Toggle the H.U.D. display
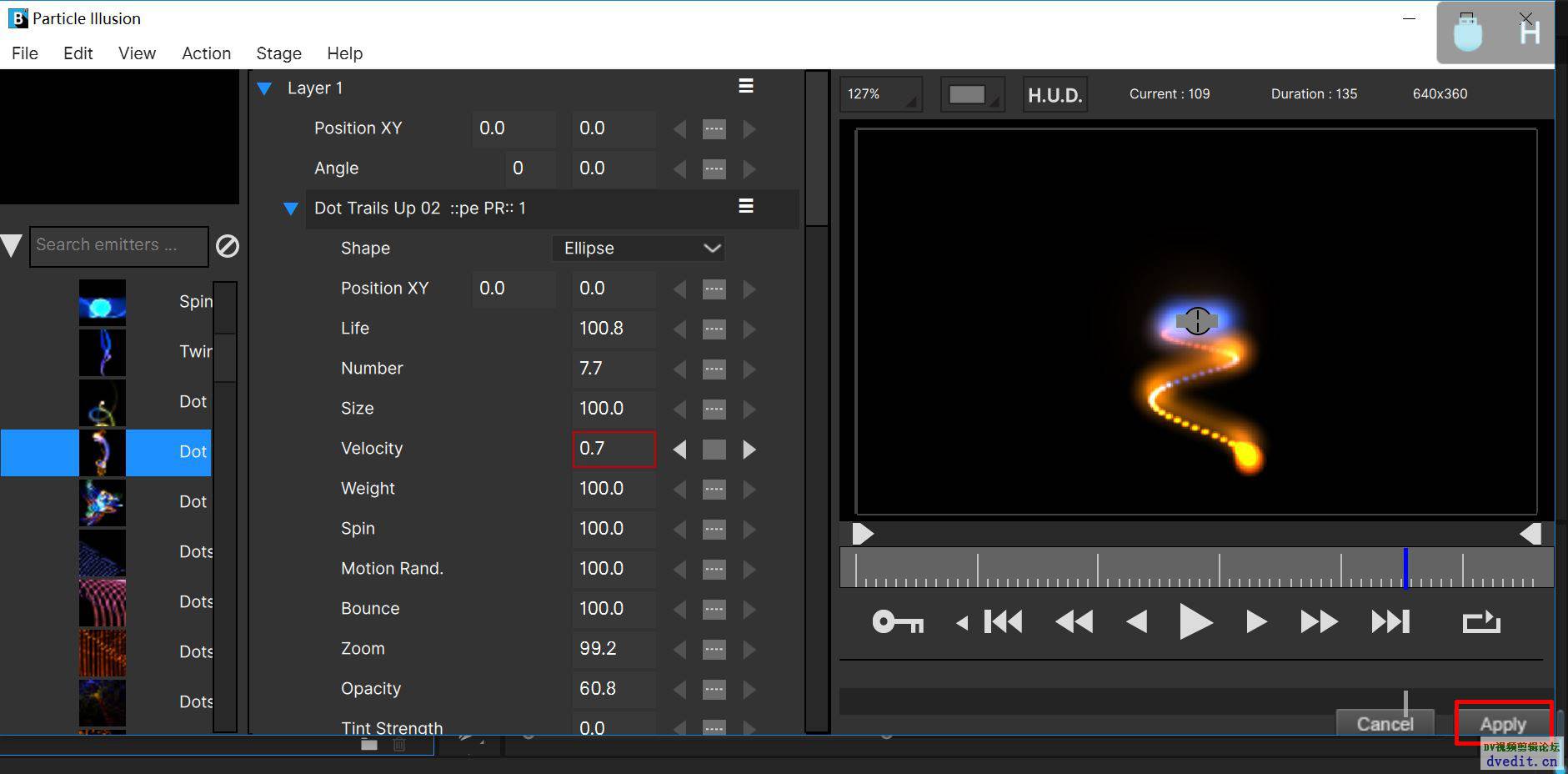The image size is (1568, 774). [1055, 95]
